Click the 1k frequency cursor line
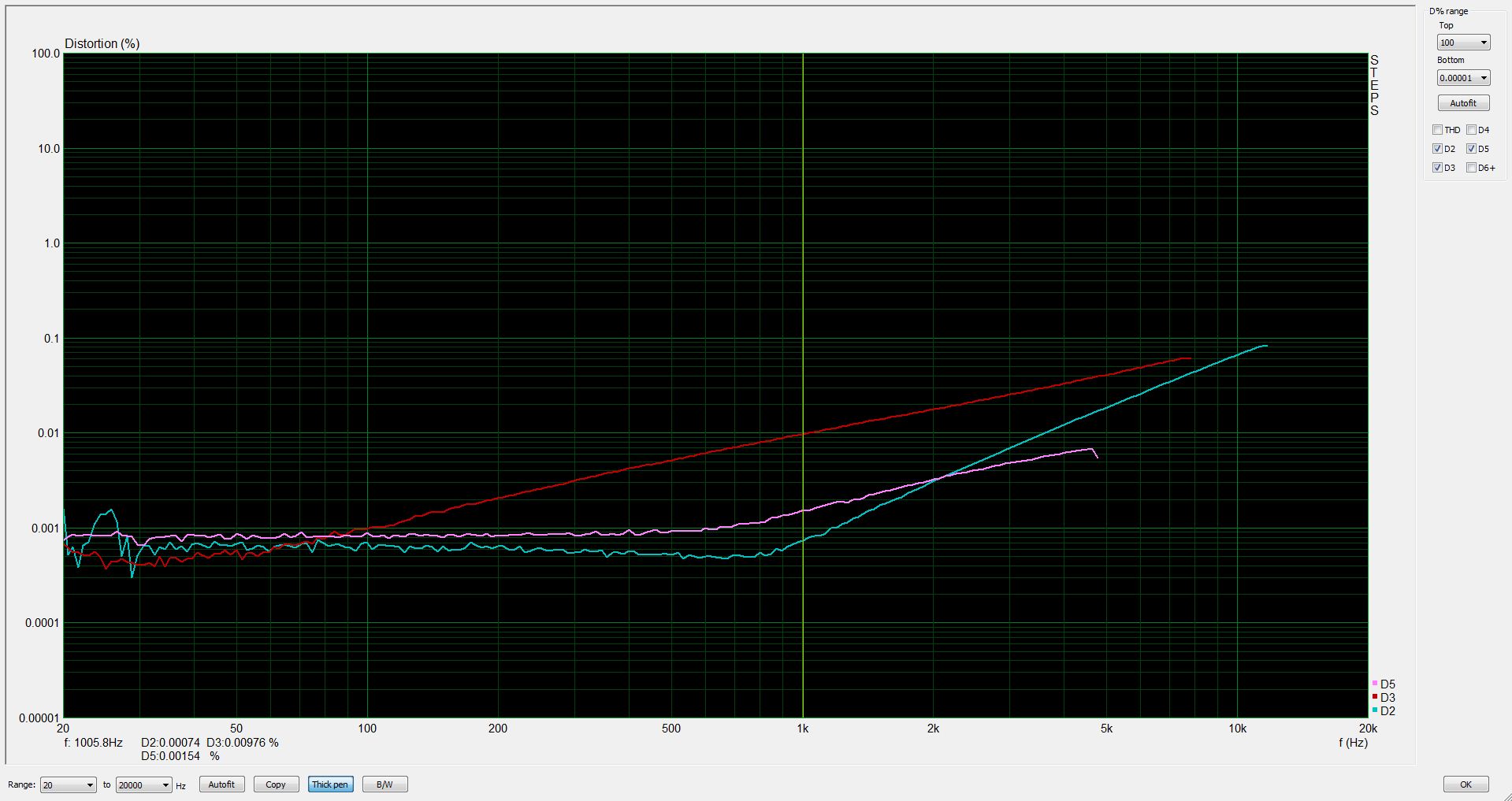The height and width of the screenshot is (801, 1512). click(802, 385)
